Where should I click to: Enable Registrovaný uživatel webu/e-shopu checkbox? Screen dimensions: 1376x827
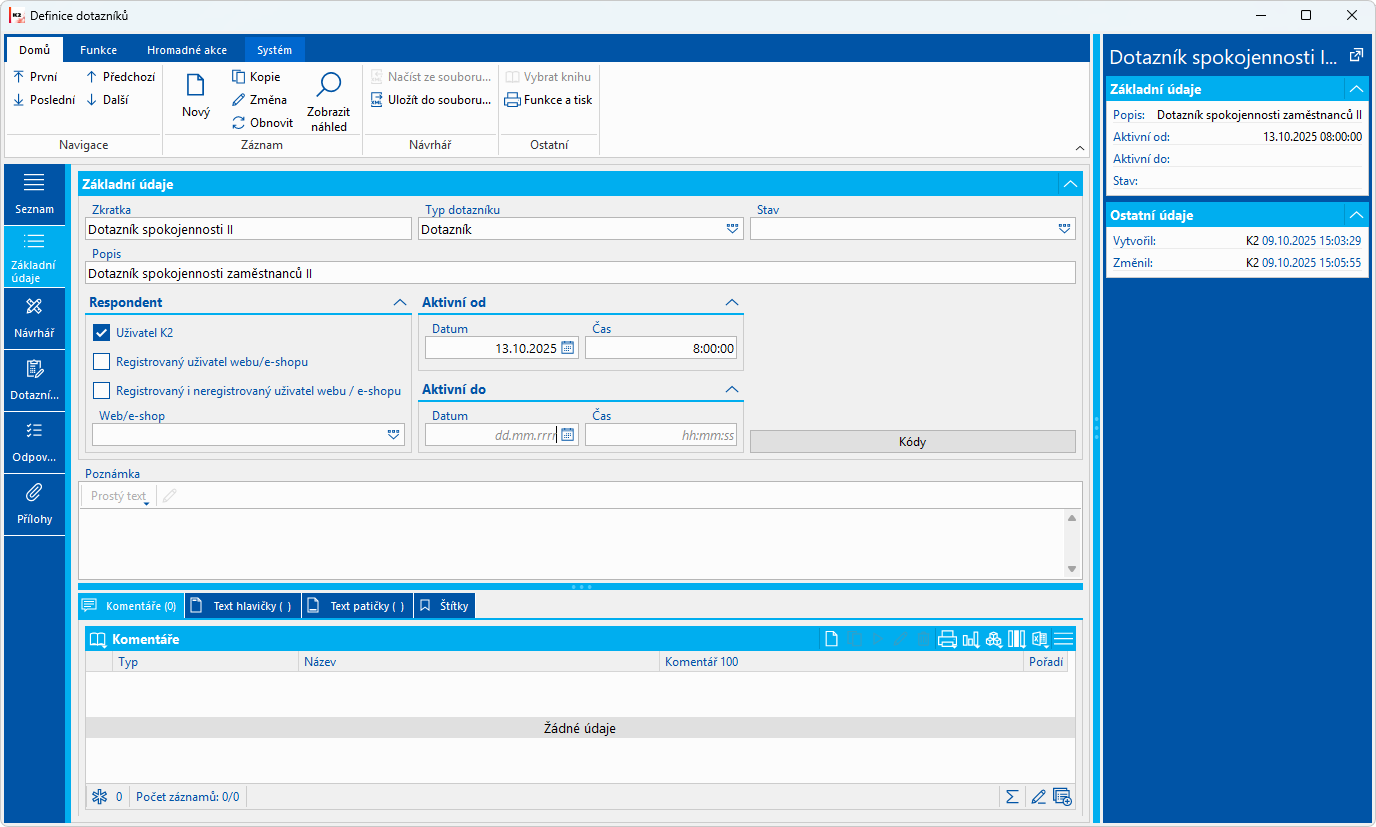[x=101, y=362]
